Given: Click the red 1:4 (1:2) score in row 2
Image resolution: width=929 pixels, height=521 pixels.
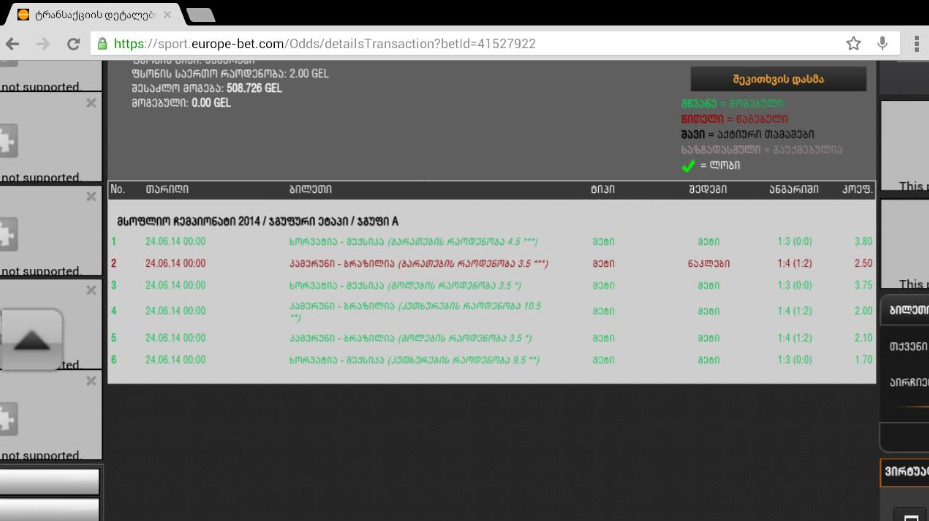Looking at the screenshot, I should 795,263.
